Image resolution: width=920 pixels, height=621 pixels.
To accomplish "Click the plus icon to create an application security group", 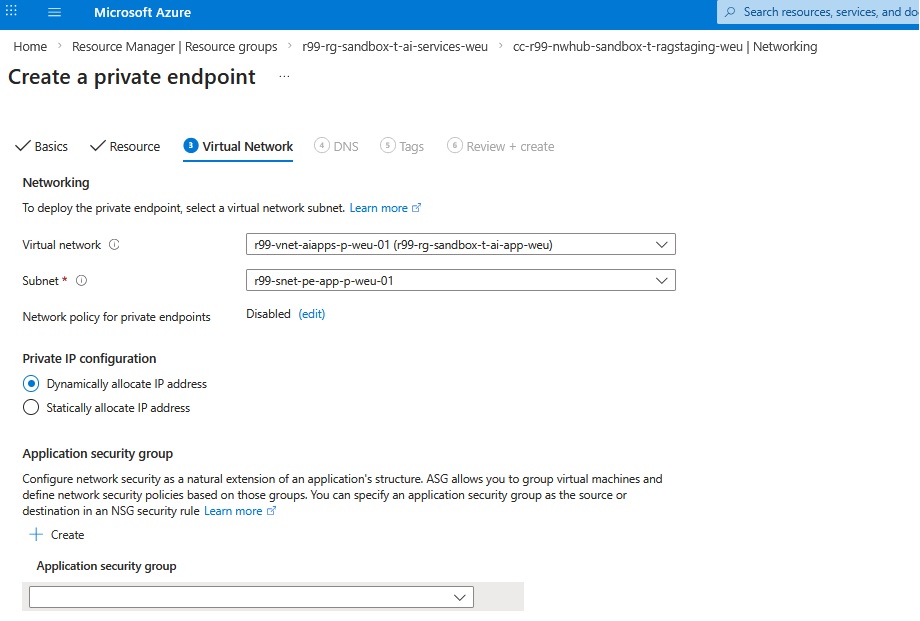I will click(37, 534).
